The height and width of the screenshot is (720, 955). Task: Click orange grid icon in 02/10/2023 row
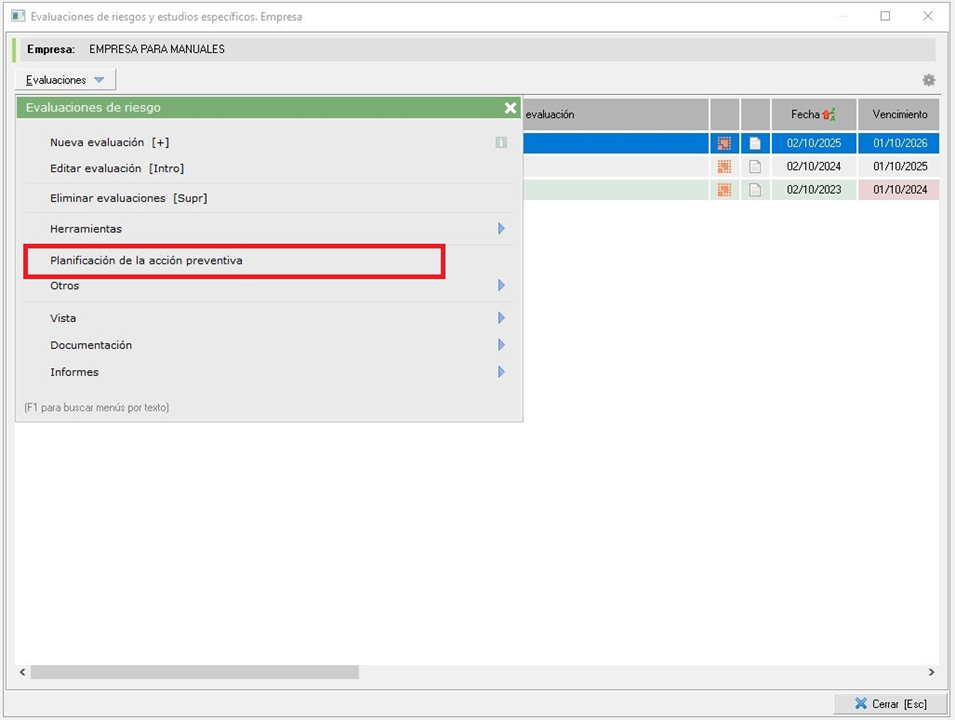724,189
